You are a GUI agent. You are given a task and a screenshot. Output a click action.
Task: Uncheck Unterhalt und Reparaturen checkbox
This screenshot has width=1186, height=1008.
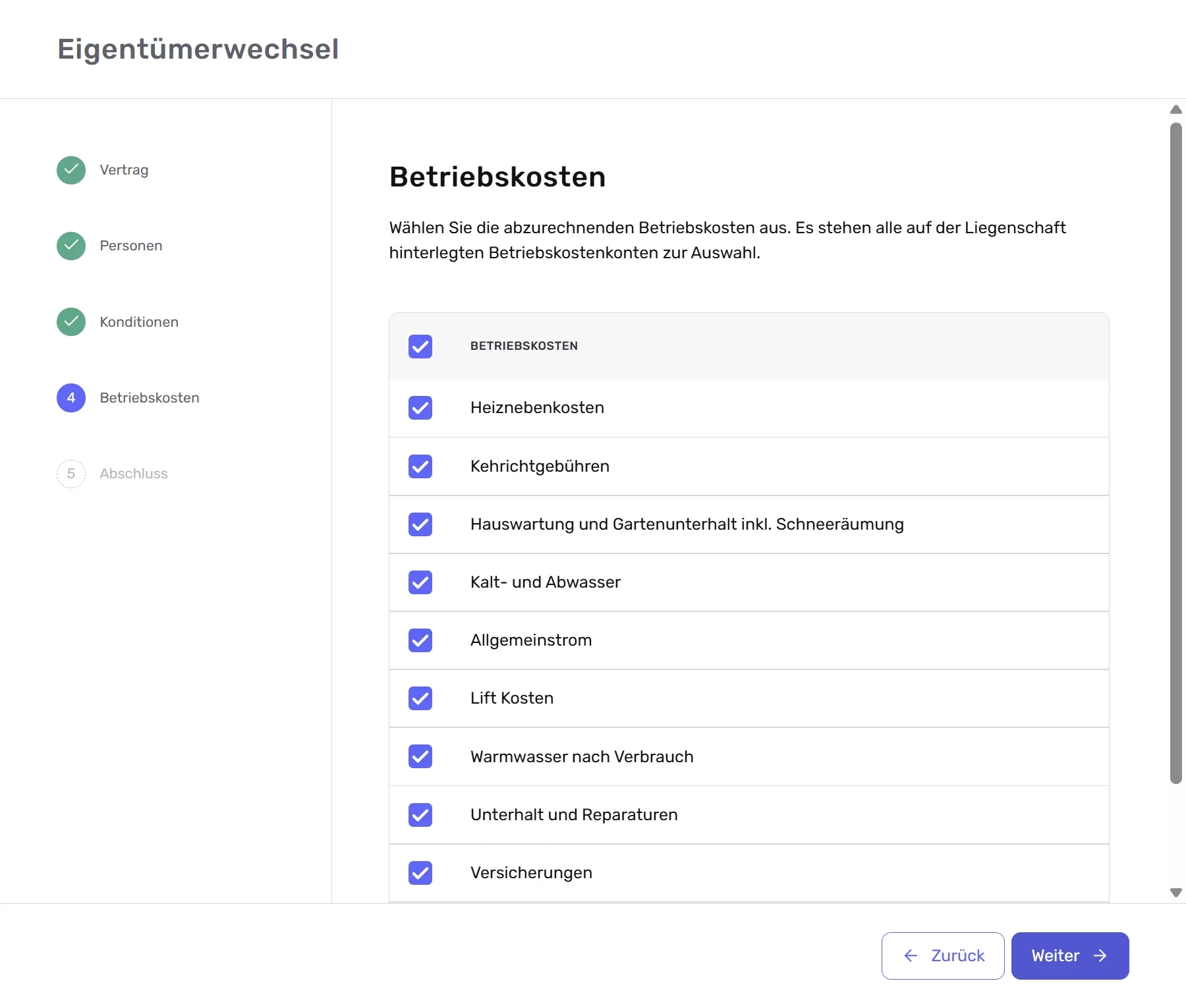tap(420, 815)
